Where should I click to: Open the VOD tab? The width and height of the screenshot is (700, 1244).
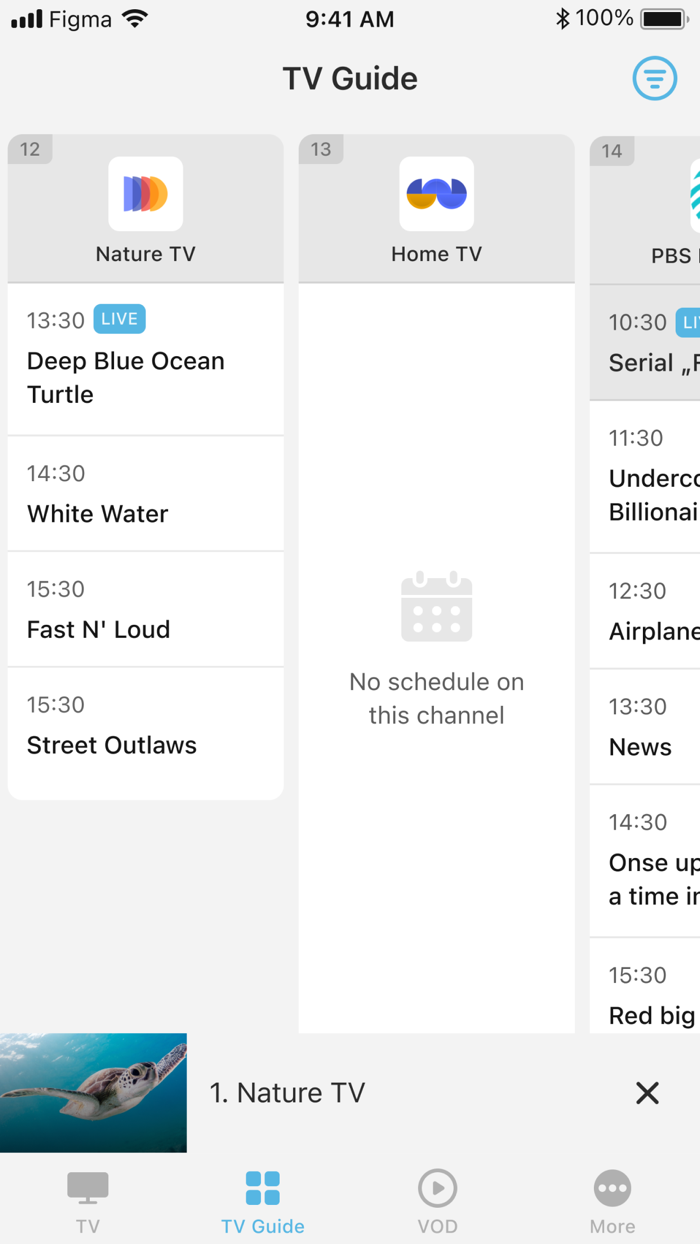pos(437,1200)
